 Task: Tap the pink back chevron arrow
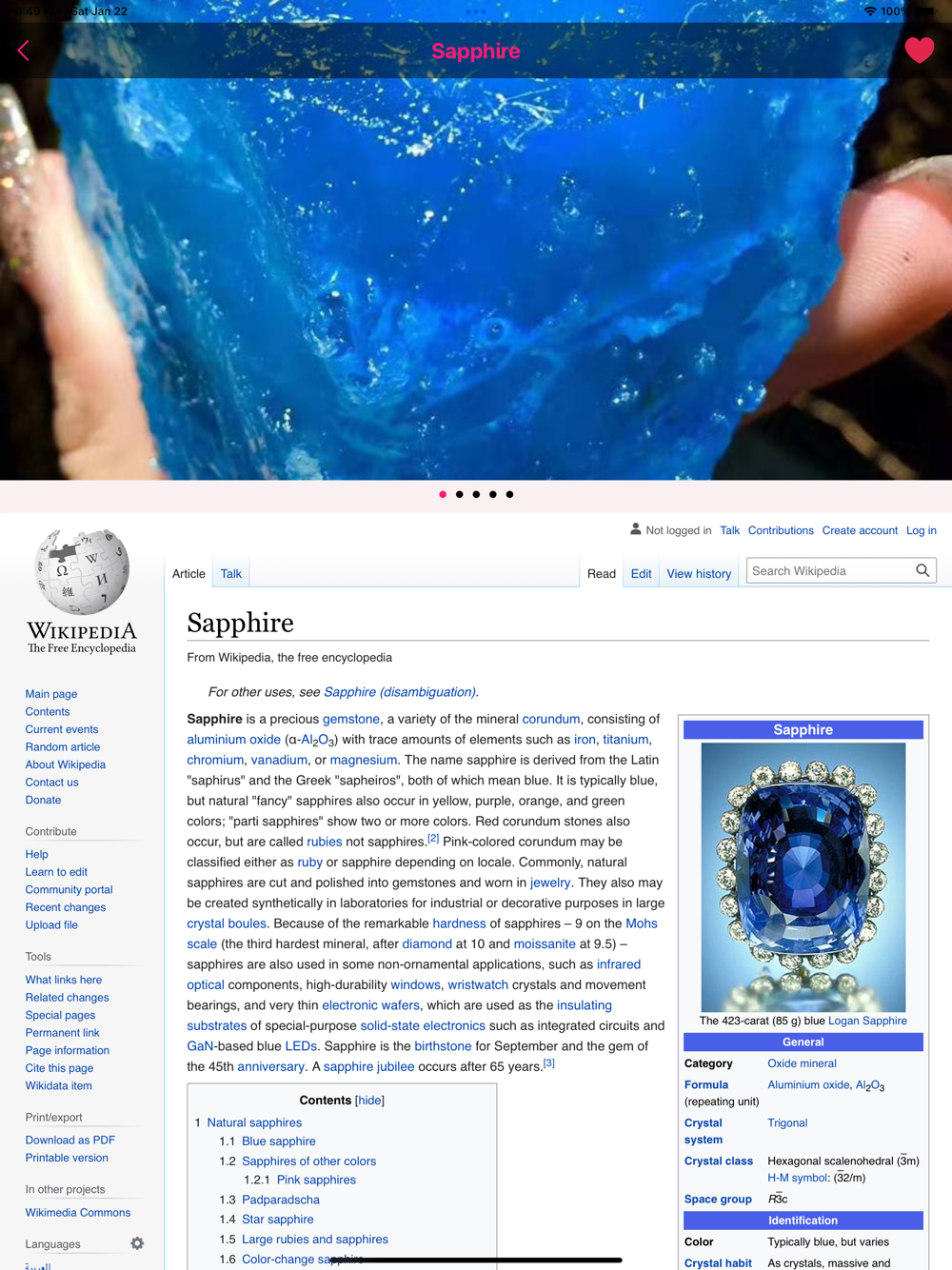[x=24, y=50]
